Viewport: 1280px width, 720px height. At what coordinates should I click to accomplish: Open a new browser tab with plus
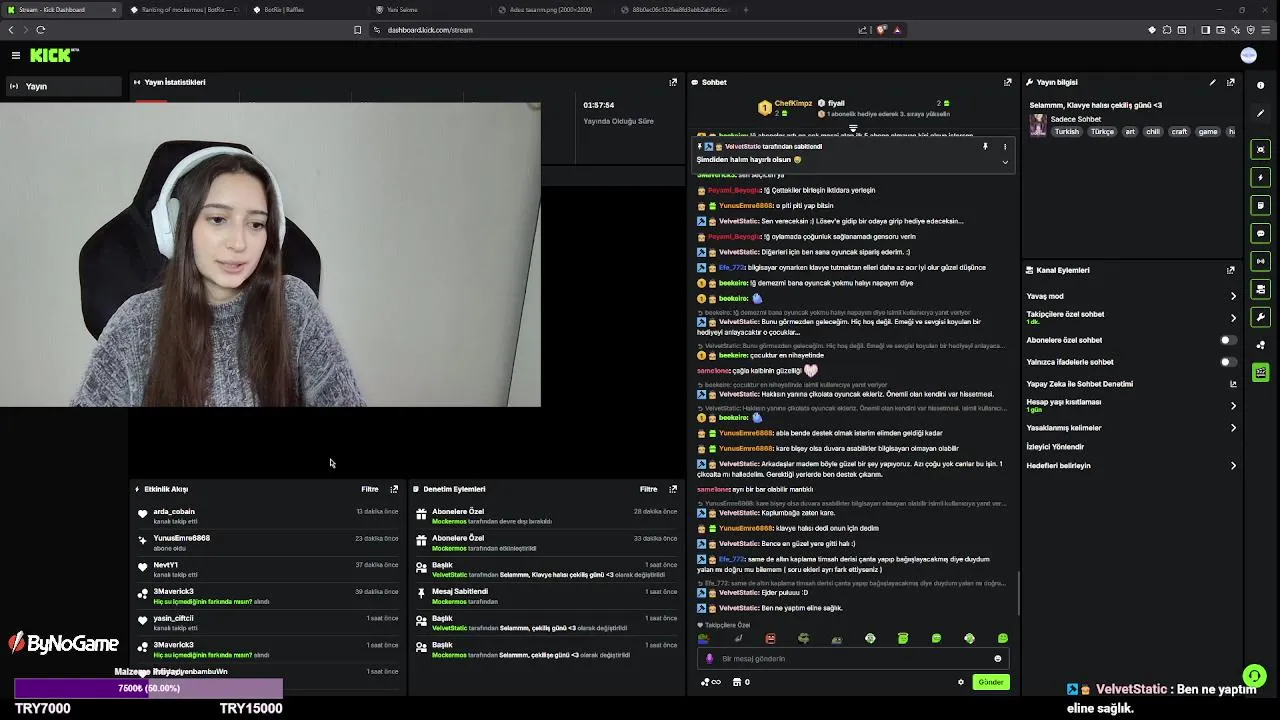point(745,10)
